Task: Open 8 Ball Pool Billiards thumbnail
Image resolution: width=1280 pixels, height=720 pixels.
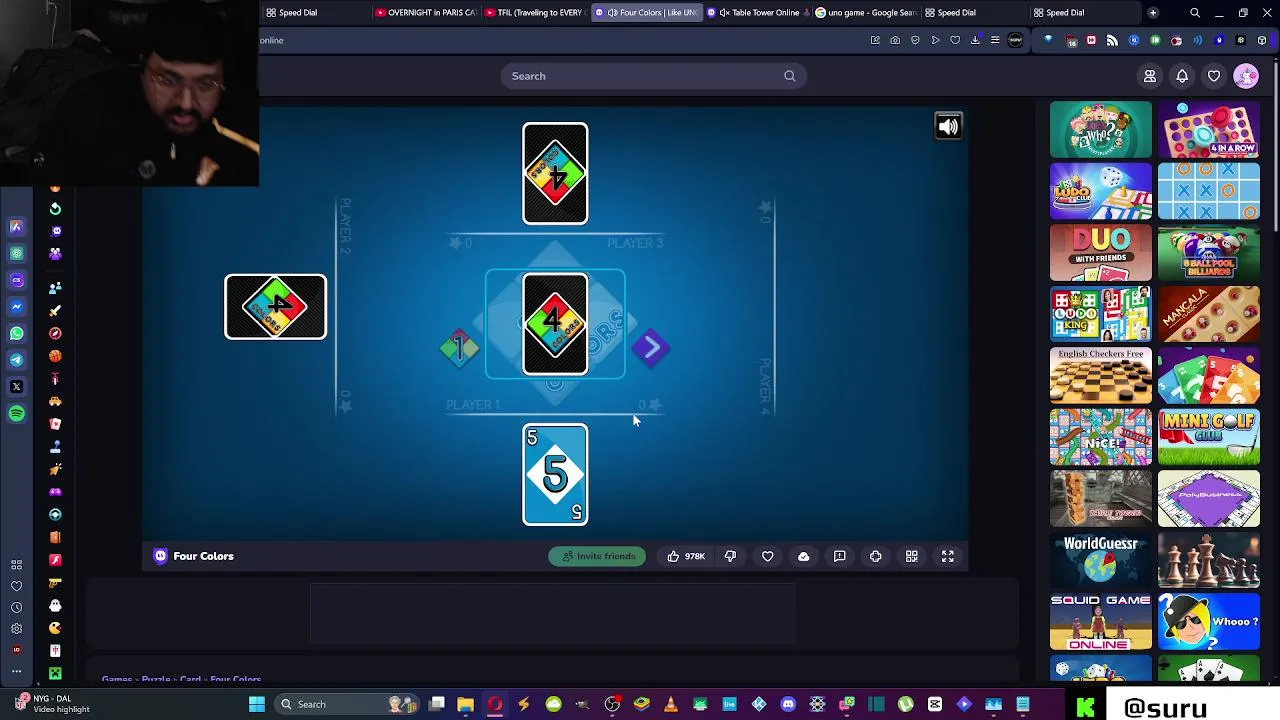Action: point(1209,252)
